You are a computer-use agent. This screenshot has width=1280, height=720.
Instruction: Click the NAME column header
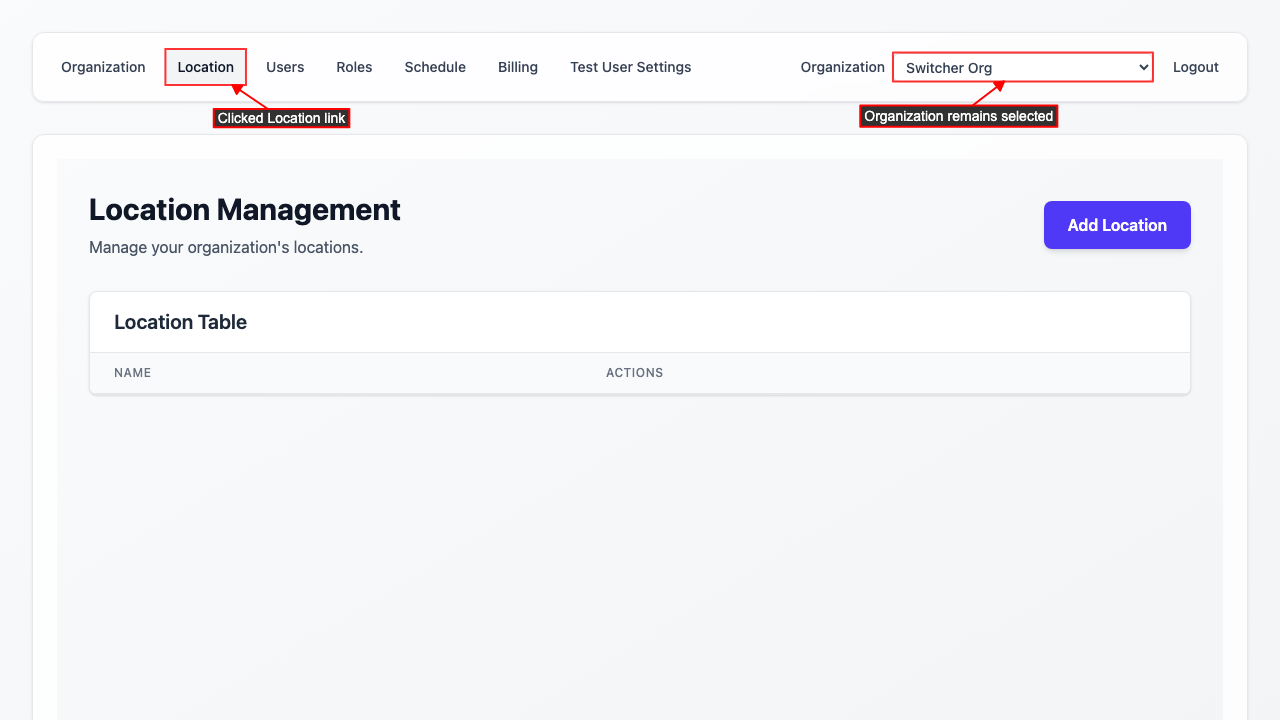click(133, 372)
